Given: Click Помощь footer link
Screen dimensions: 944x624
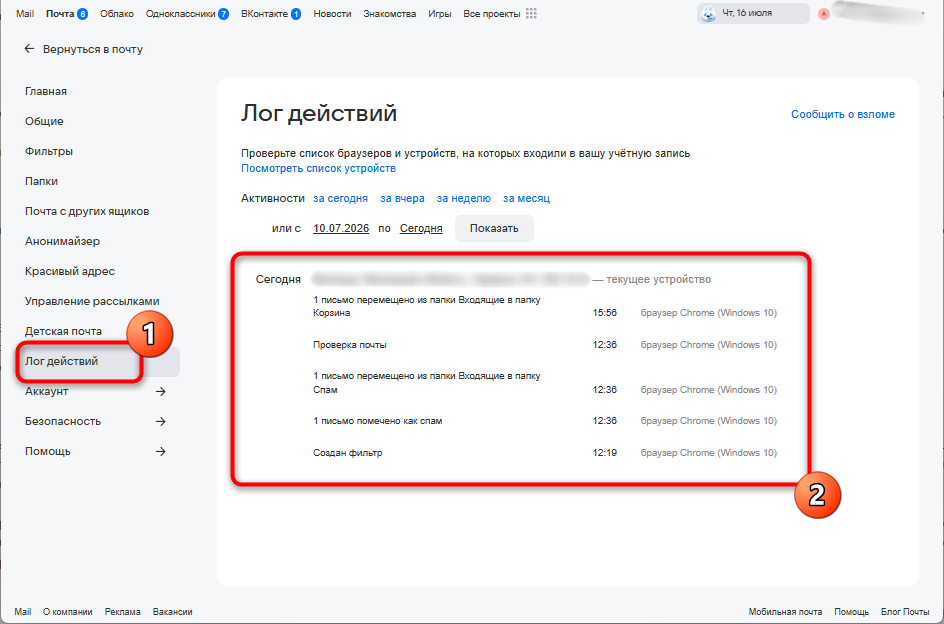Looking at the screenshot, I should click(x=851, y=612).
